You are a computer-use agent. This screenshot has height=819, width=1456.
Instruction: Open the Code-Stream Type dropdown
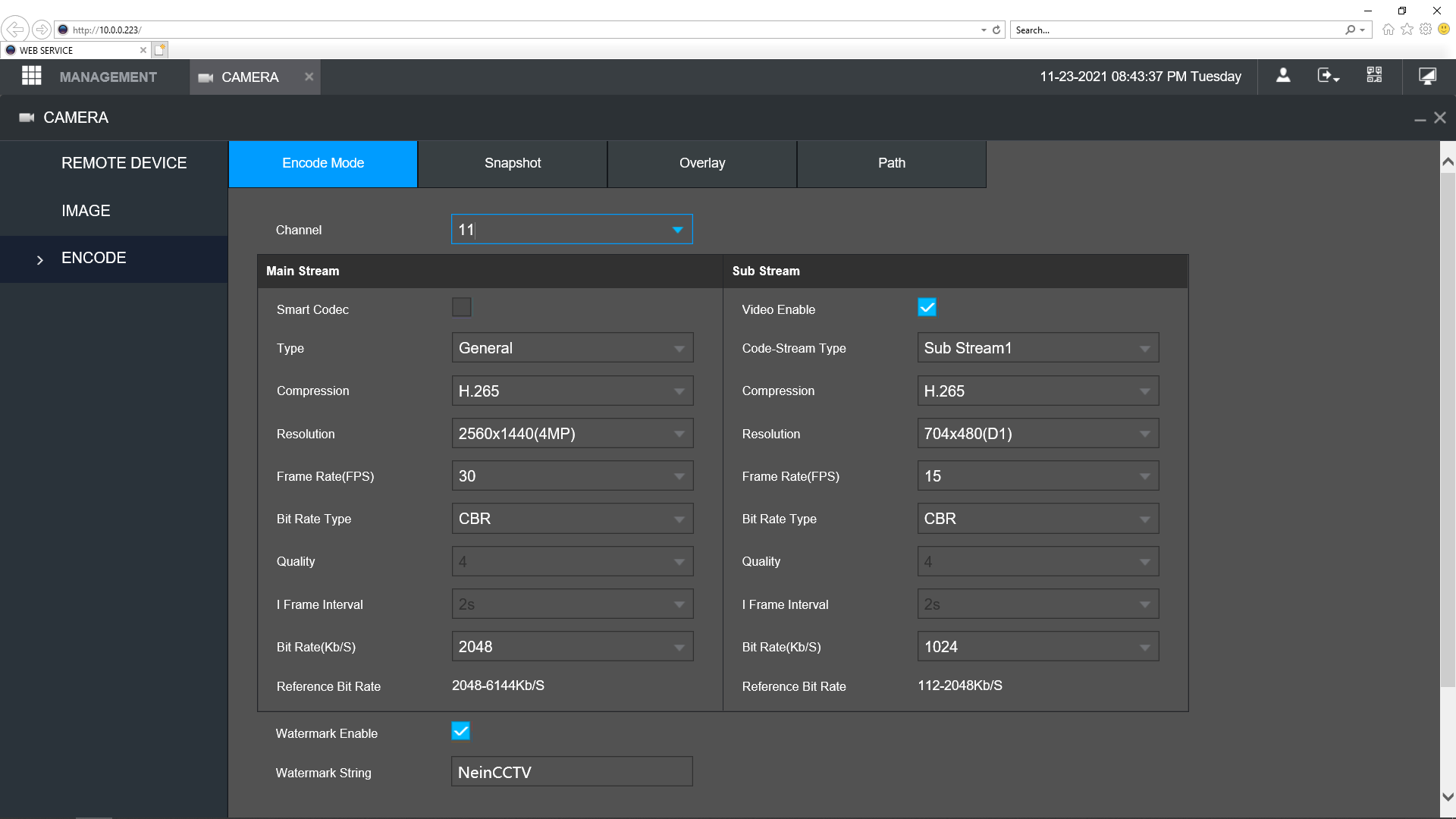coord(1038,348)
